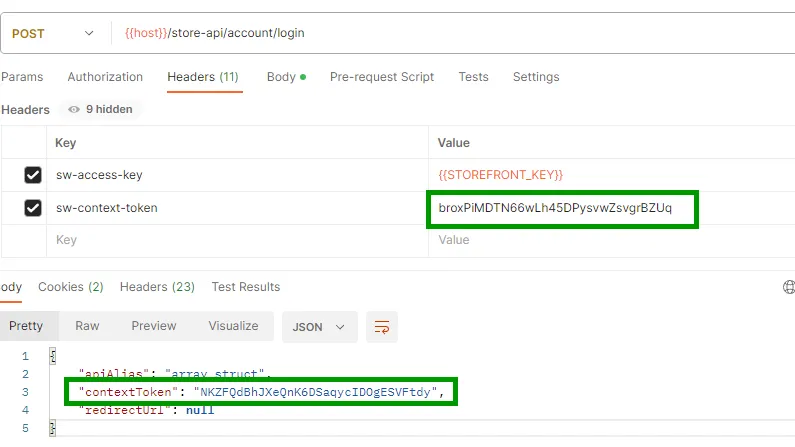
Task: Uncheck the sw-access-key header checkbox
Action: tap(33, 175)
